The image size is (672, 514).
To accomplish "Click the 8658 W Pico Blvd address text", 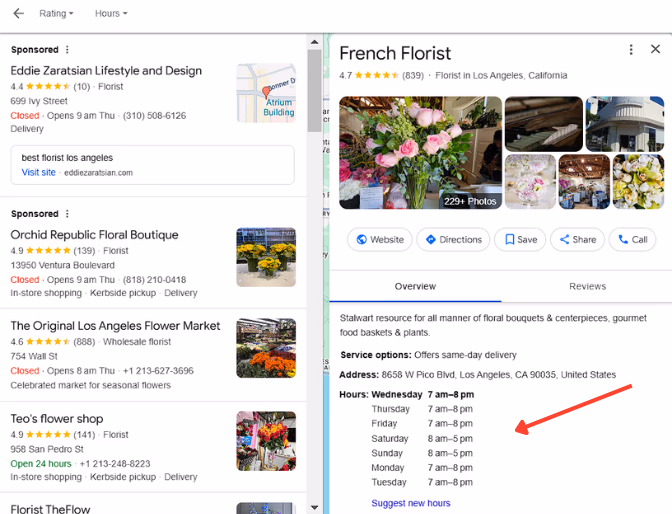I will [x=499, y=375].
